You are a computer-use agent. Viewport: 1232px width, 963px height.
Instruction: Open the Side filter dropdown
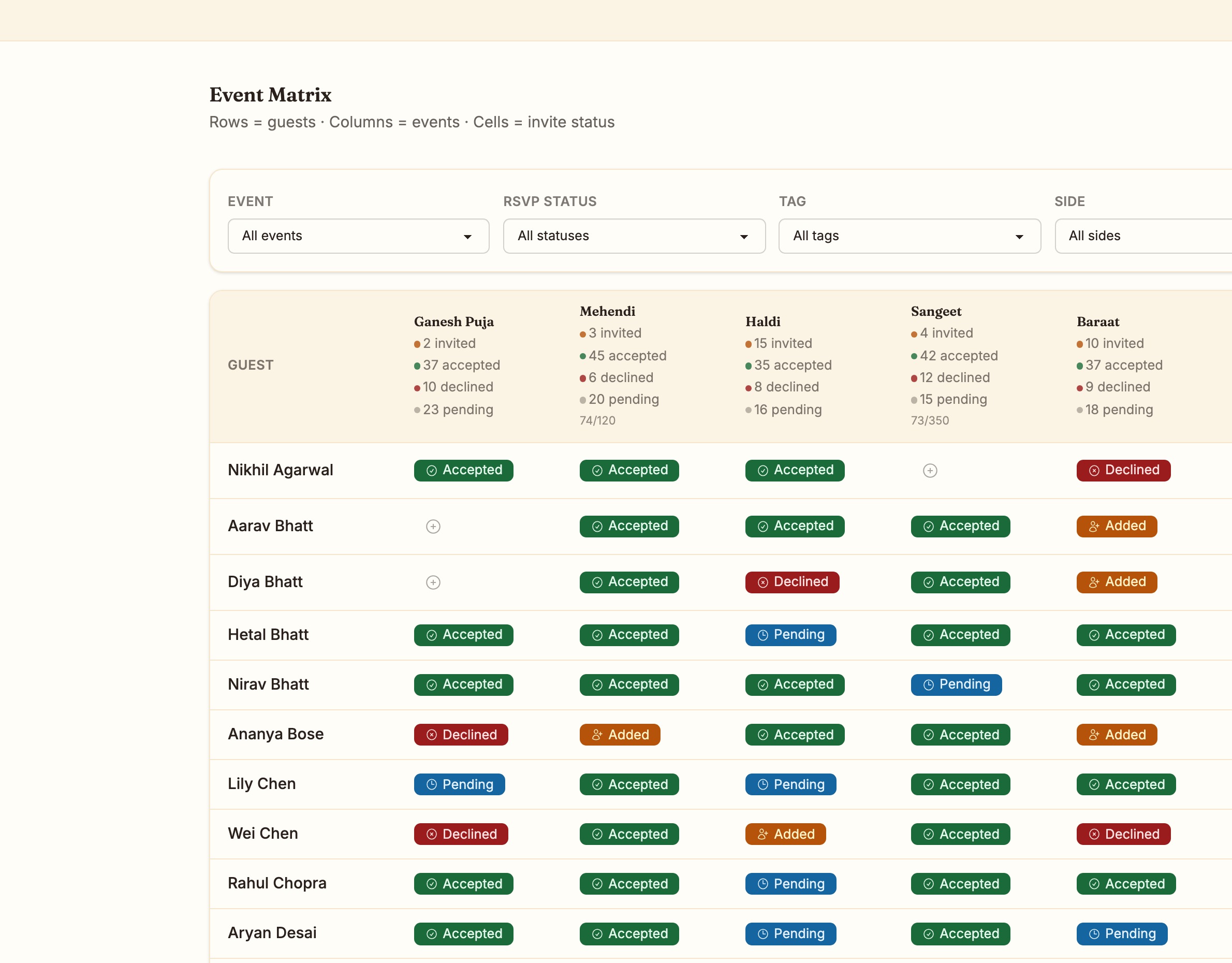point(1143,236)
